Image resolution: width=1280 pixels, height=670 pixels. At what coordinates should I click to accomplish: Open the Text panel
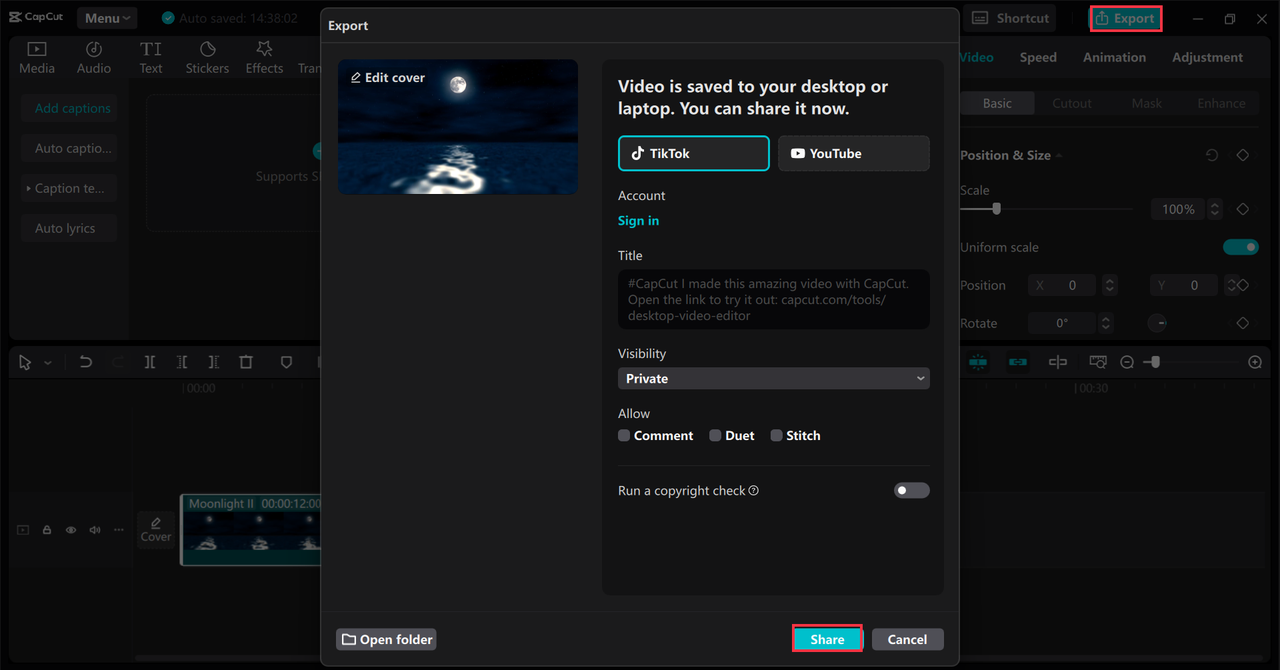point(151,57)
